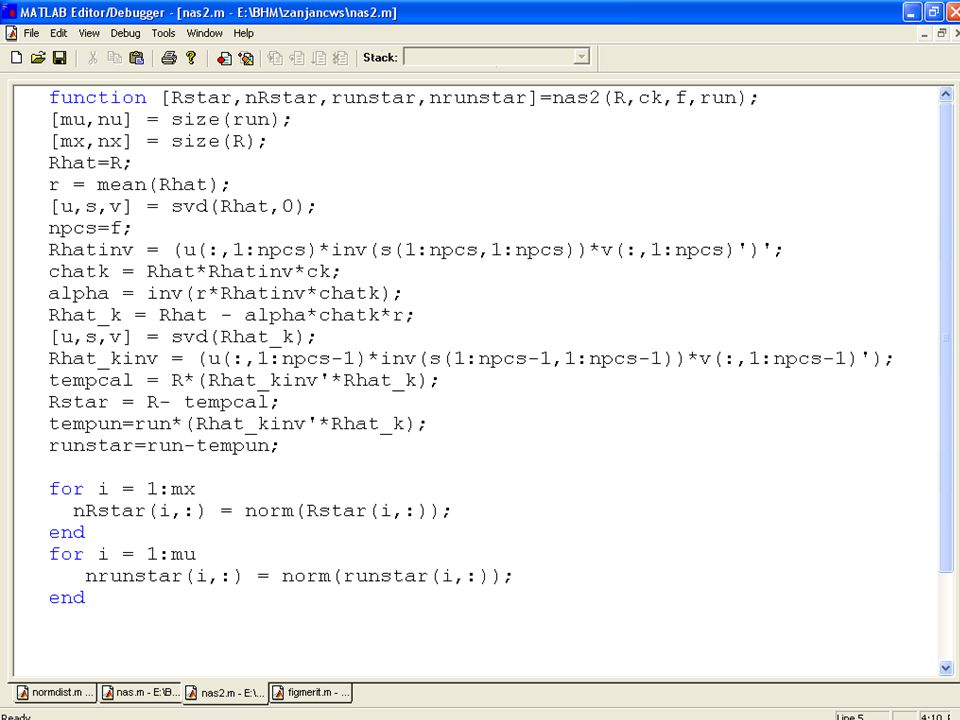Open the Window menu
The height and width of the screenshot is (720, 960).
(204, 33)
